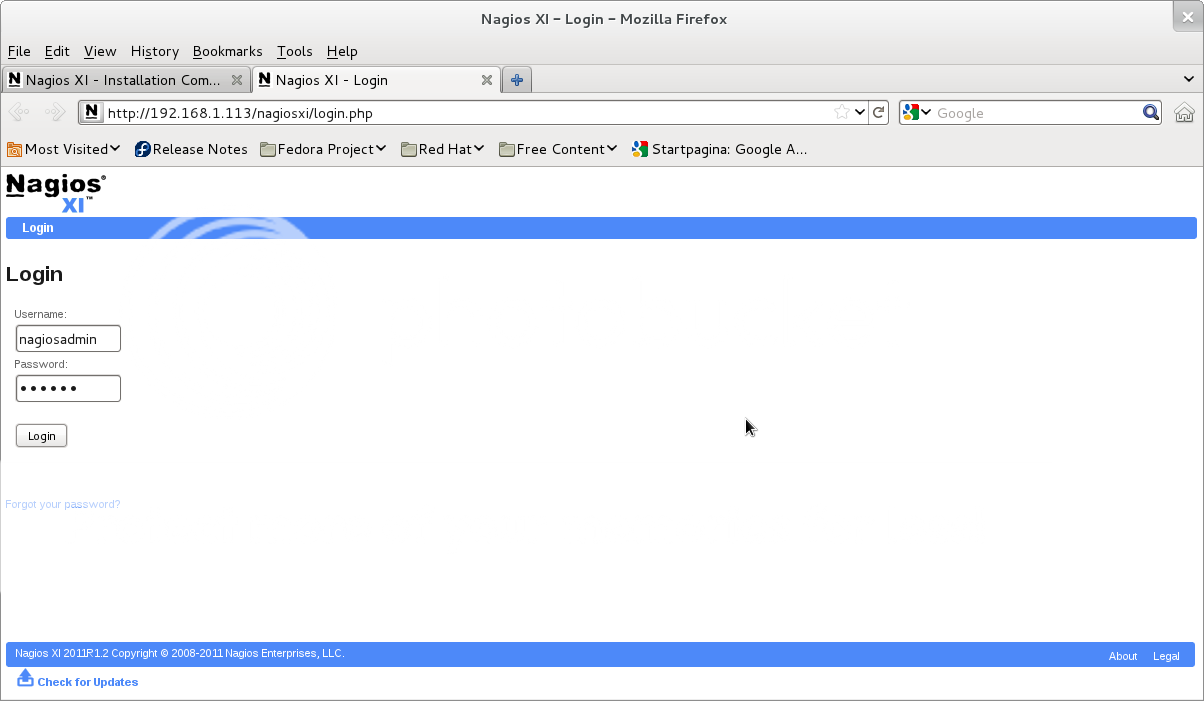Viewport: 1204px width, 701px height.
Task: Click the Startpagina Google bookmark icon
Action: [x=640, y=149]
